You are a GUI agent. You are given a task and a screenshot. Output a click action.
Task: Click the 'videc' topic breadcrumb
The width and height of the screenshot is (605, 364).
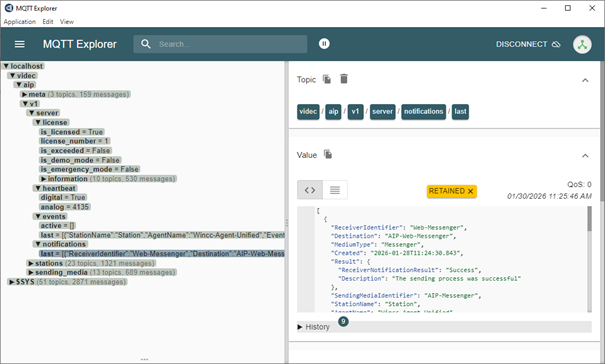coord(308,112)
